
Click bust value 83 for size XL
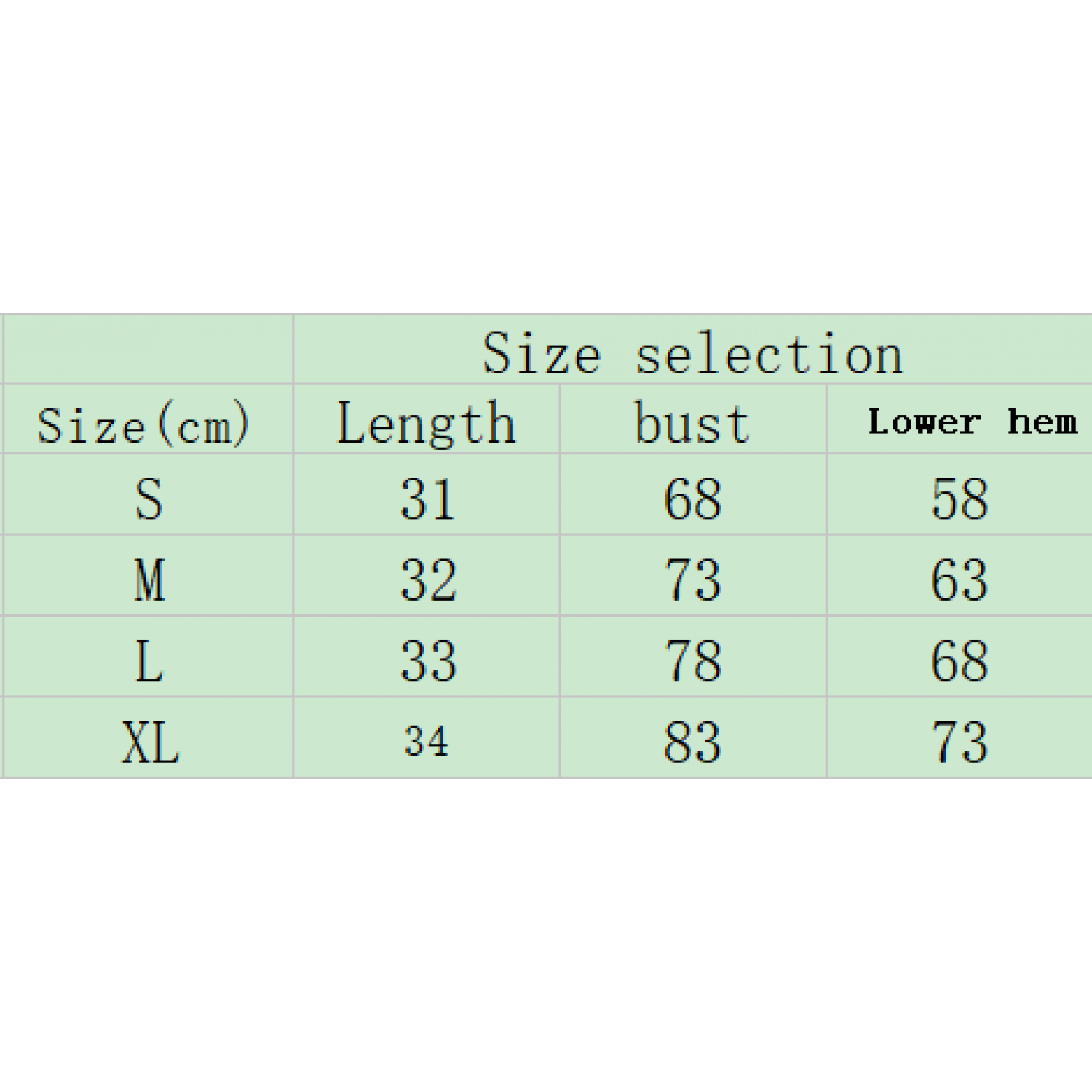[x=692, y=743]
